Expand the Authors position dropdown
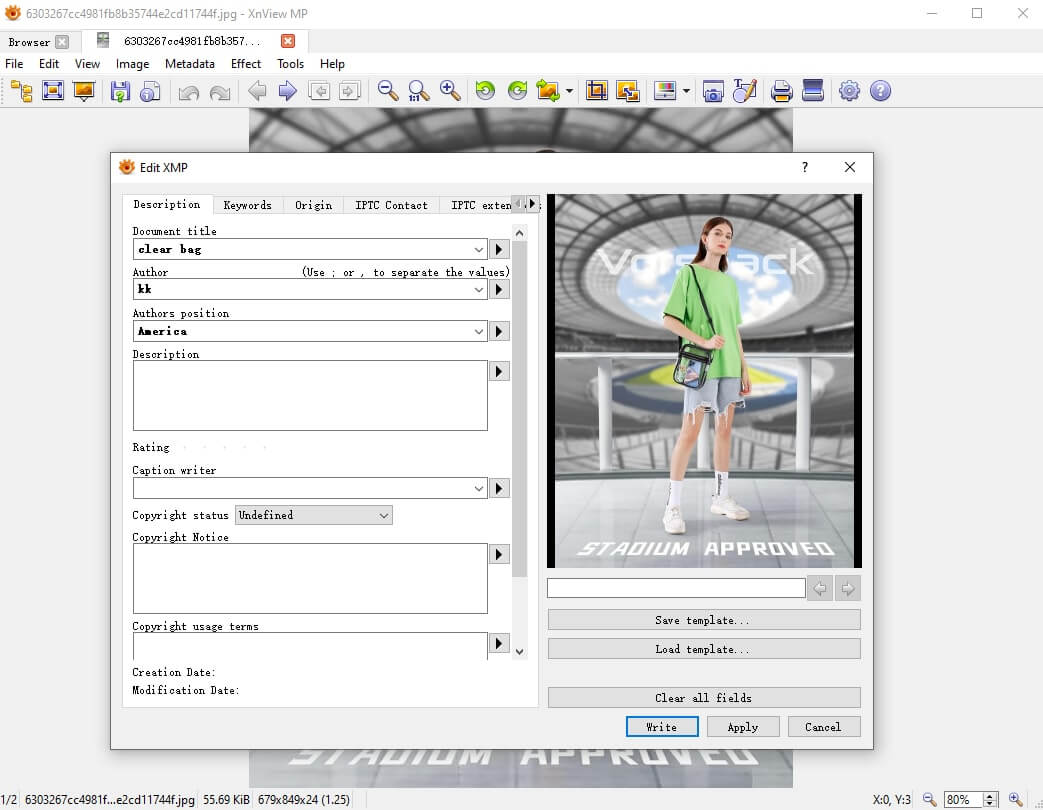Image resolution: width=1043 pixels, height=810 pixels. 478,331
